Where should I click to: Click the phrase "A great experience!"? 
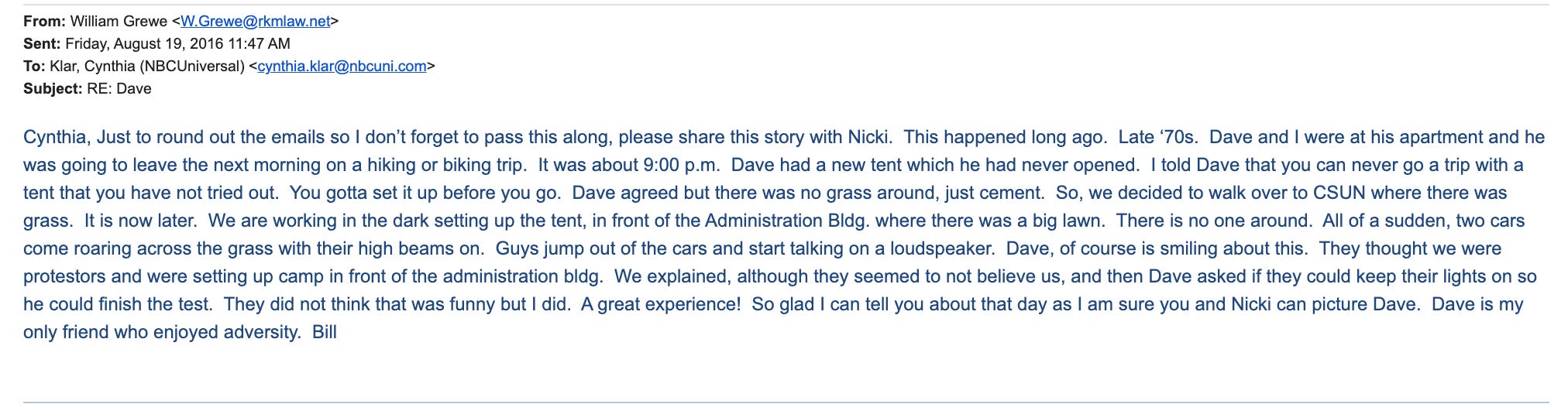[661, 305]
